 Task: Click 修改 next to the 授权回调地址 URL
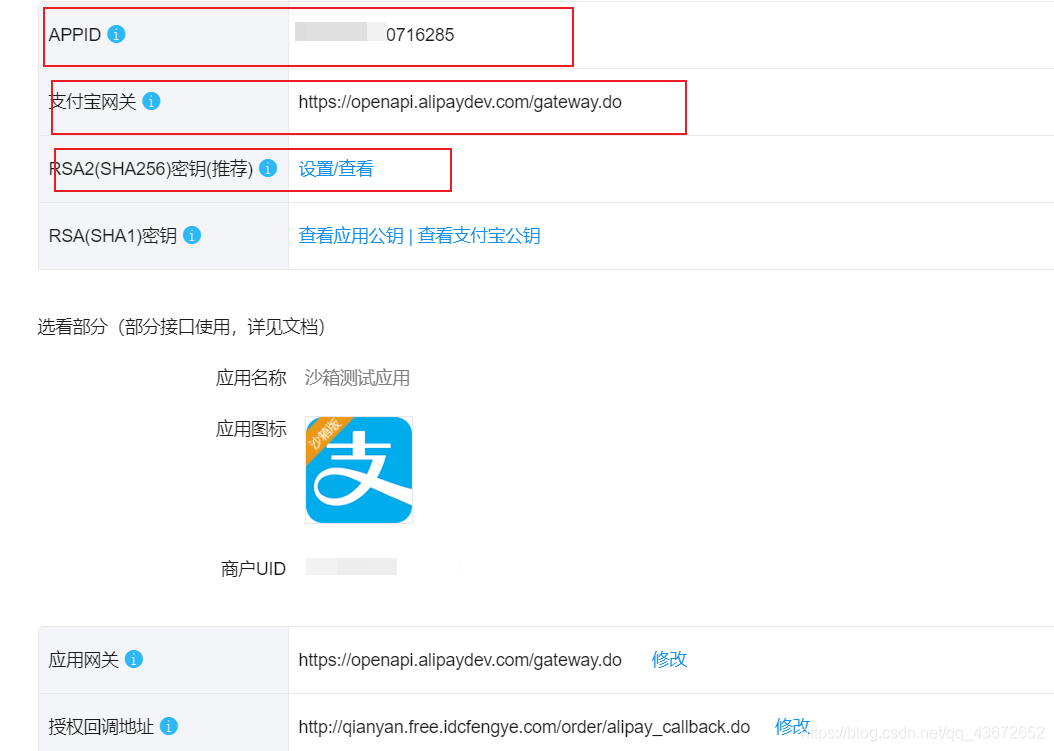[x=793, y=726]
